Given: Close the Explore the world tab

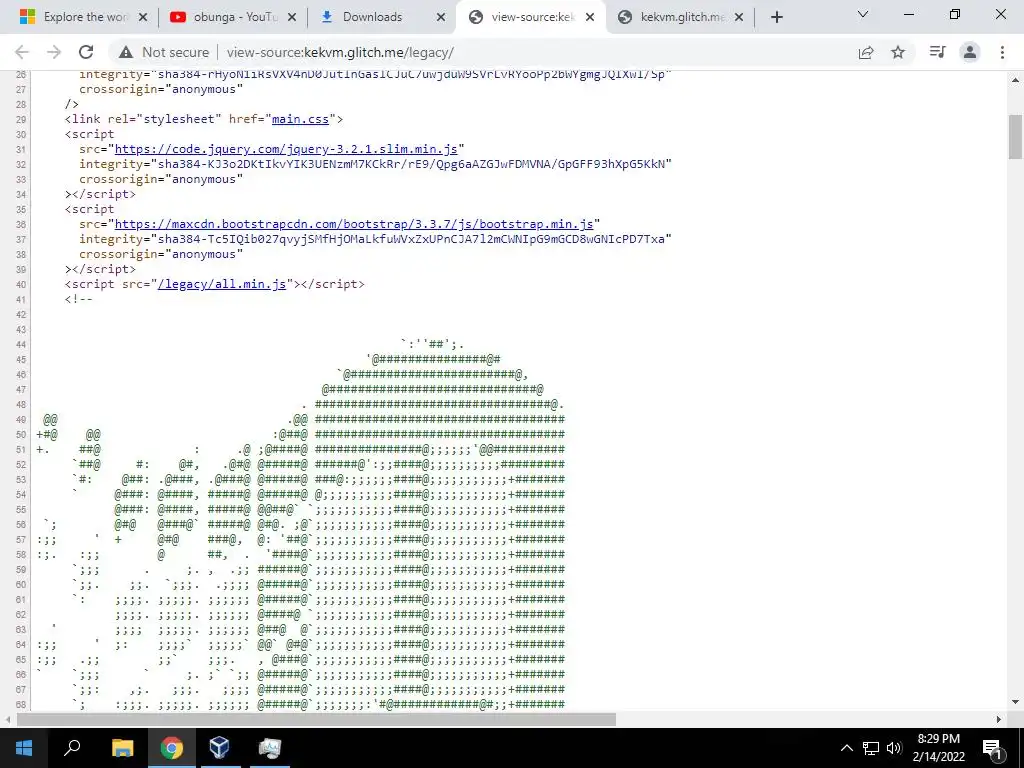Looking at the screenshot, I should click(143, 17).
